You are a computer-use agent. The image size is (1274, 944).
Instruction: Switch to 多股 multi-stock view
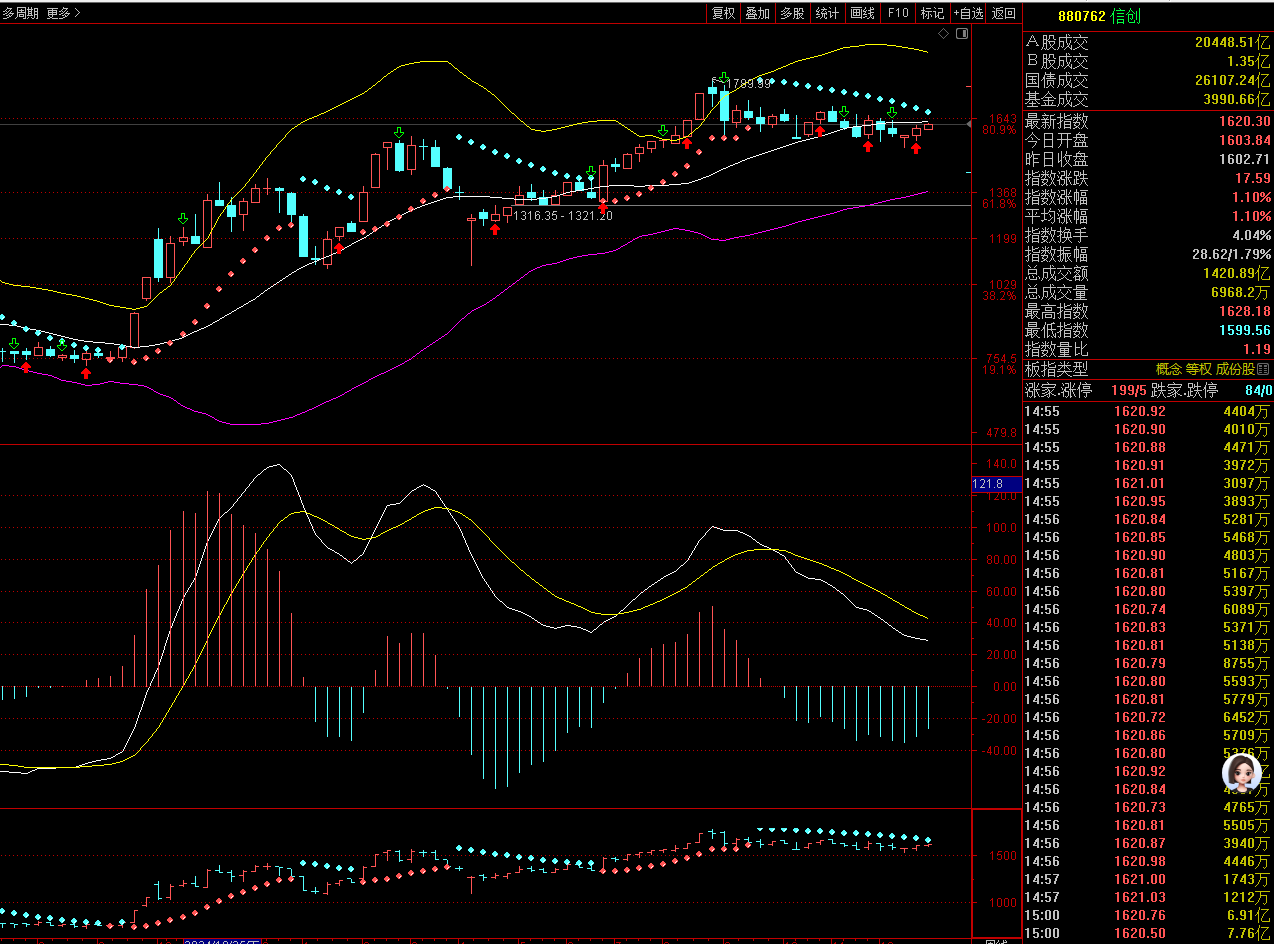click(792, 13)
